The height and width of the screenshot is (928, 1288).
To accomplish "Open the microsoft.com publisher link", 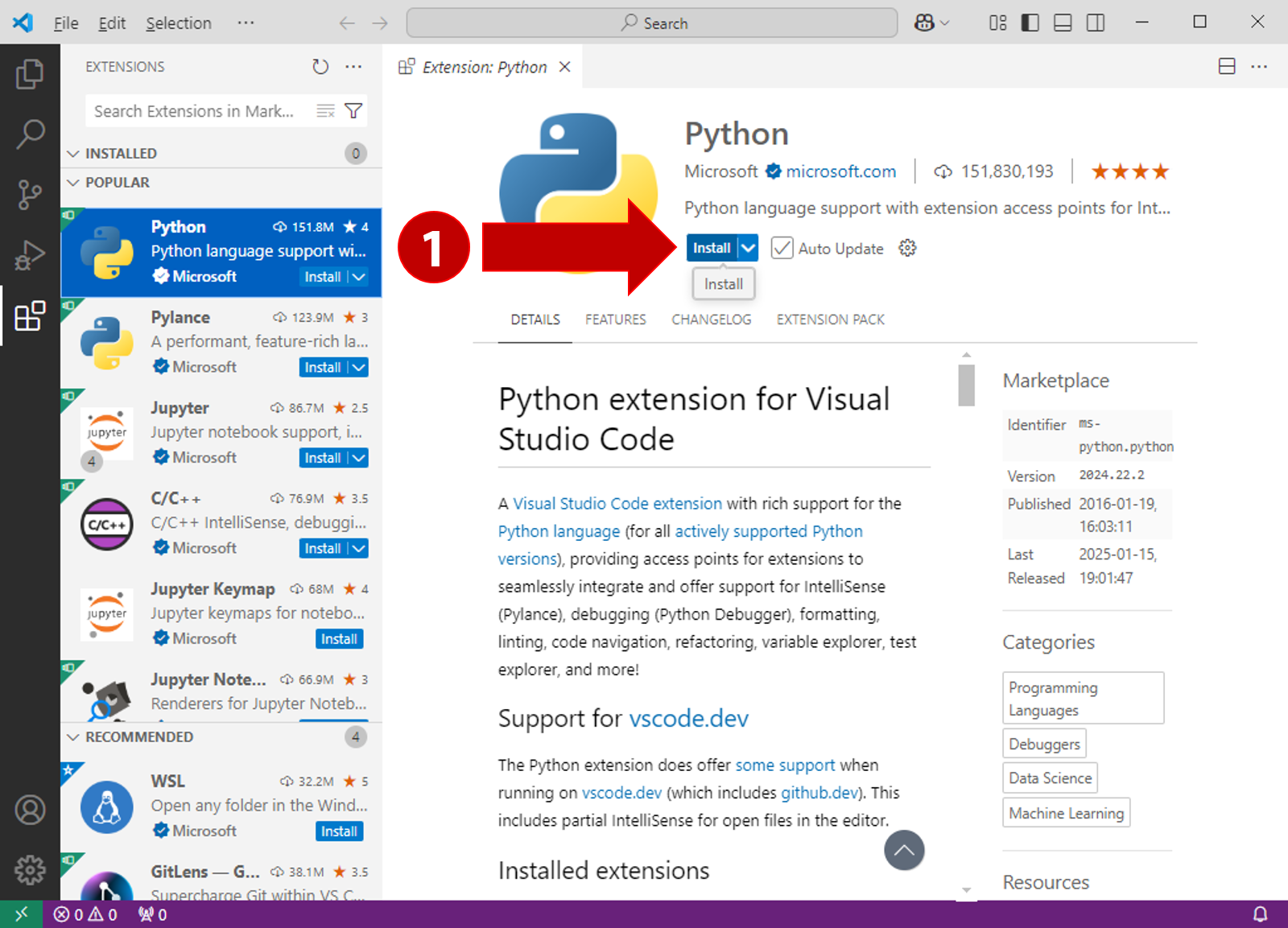I will [841, 171].
